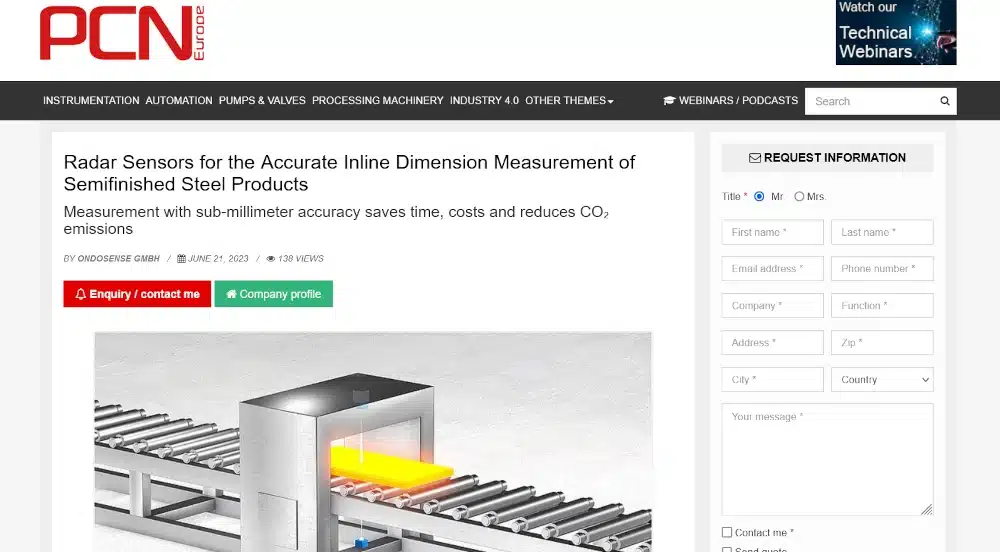
Task: Click the envelope icon in Request Information
Action: tap(754, 158)
